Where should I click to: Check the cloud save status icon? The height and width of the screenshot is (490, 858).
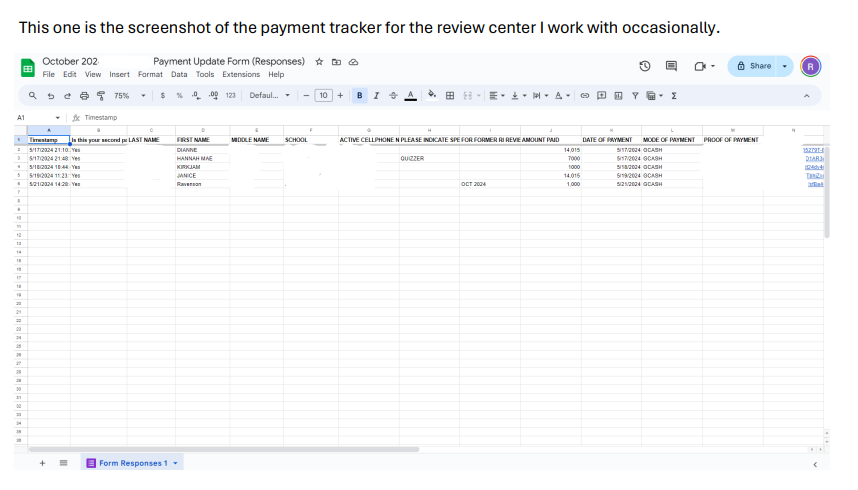coord(353,62)
